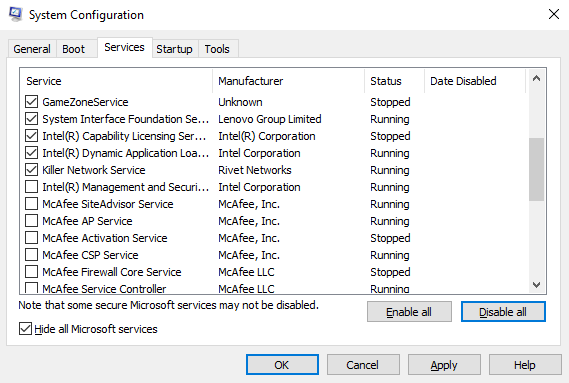
Task: Click the services list scrollbar thumb
Action: [x=536, y=169]
